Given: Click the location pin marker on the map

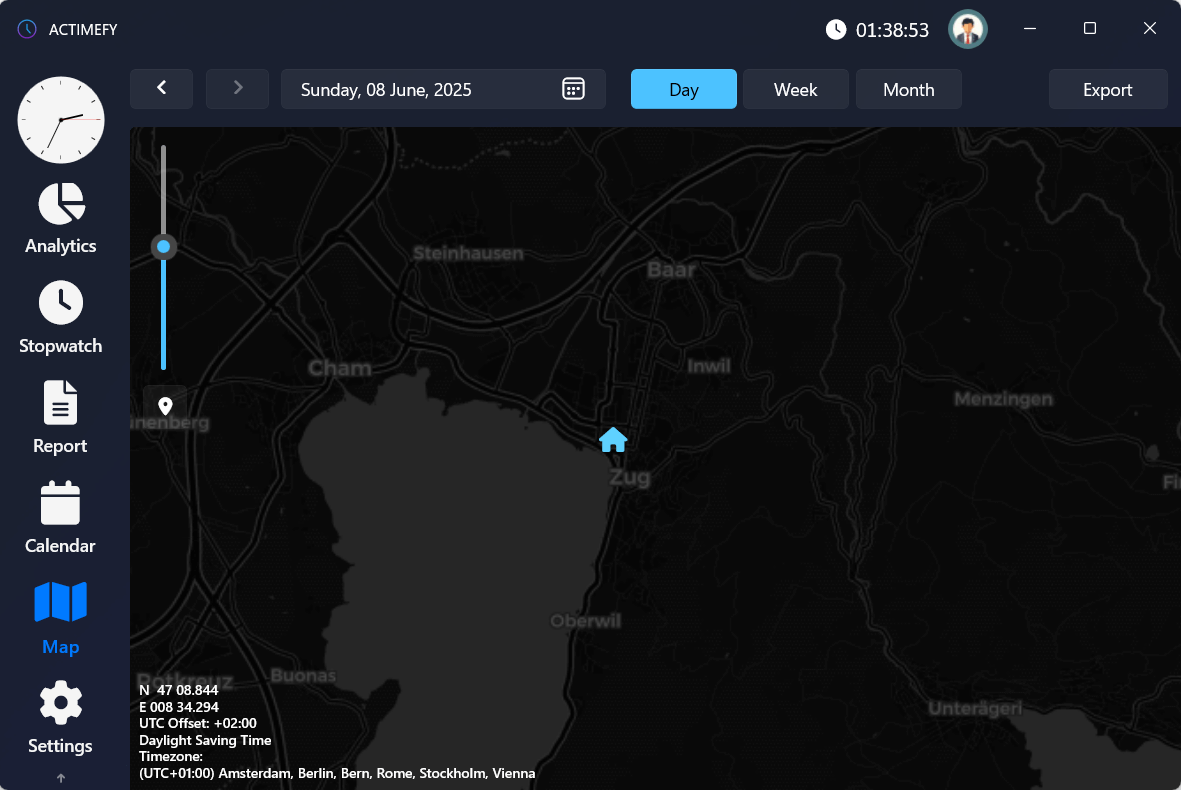Looking at the screenshot, I should (x=164, y=404).
